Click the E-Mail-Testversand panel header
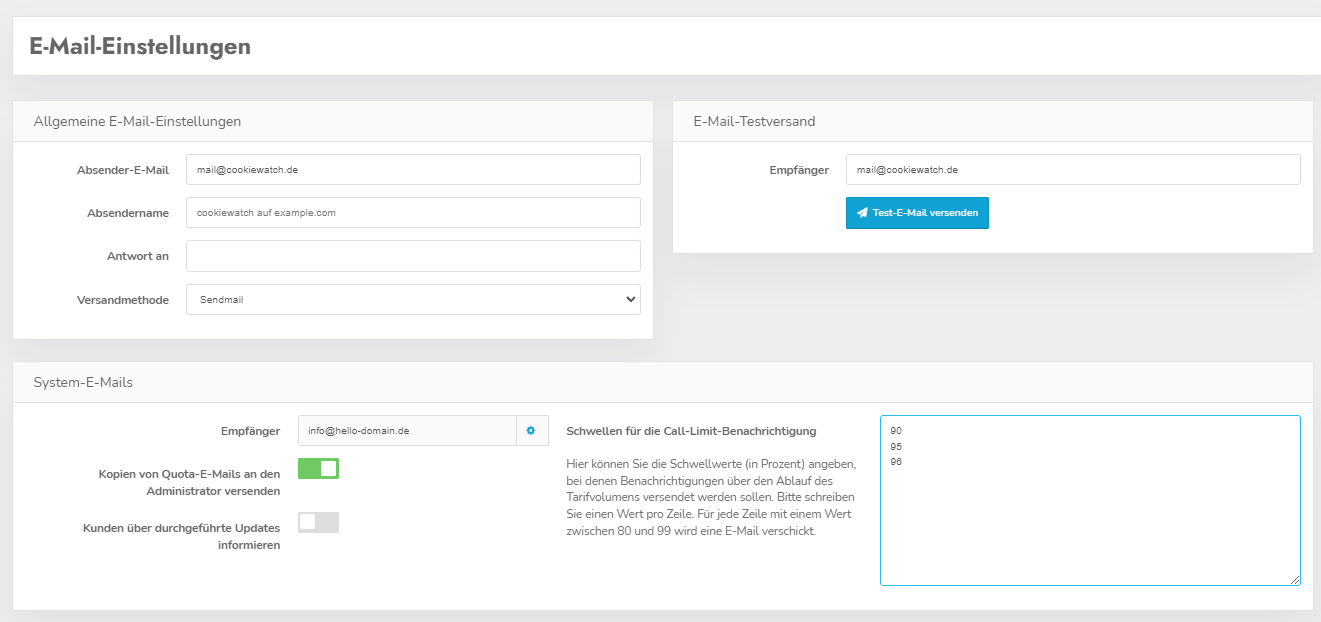This screenshot has width=1321, height=622. [754, 121]
